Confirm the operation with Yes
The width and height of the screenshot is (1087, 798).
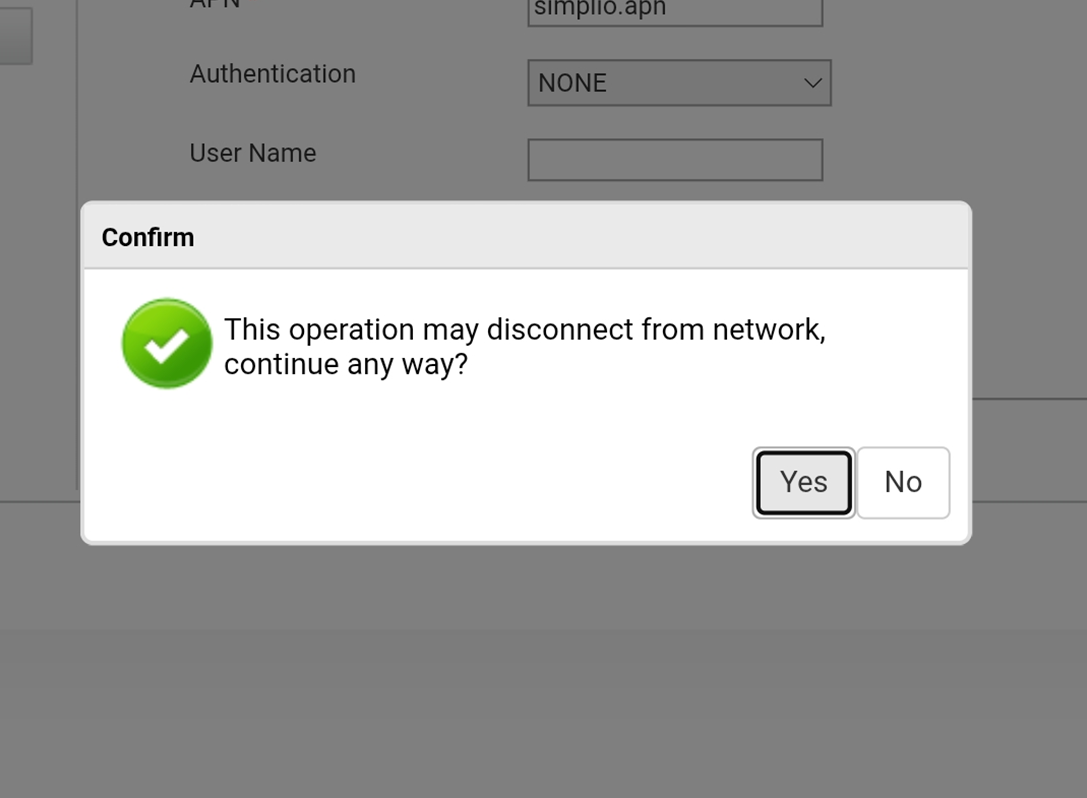point(803,483)
